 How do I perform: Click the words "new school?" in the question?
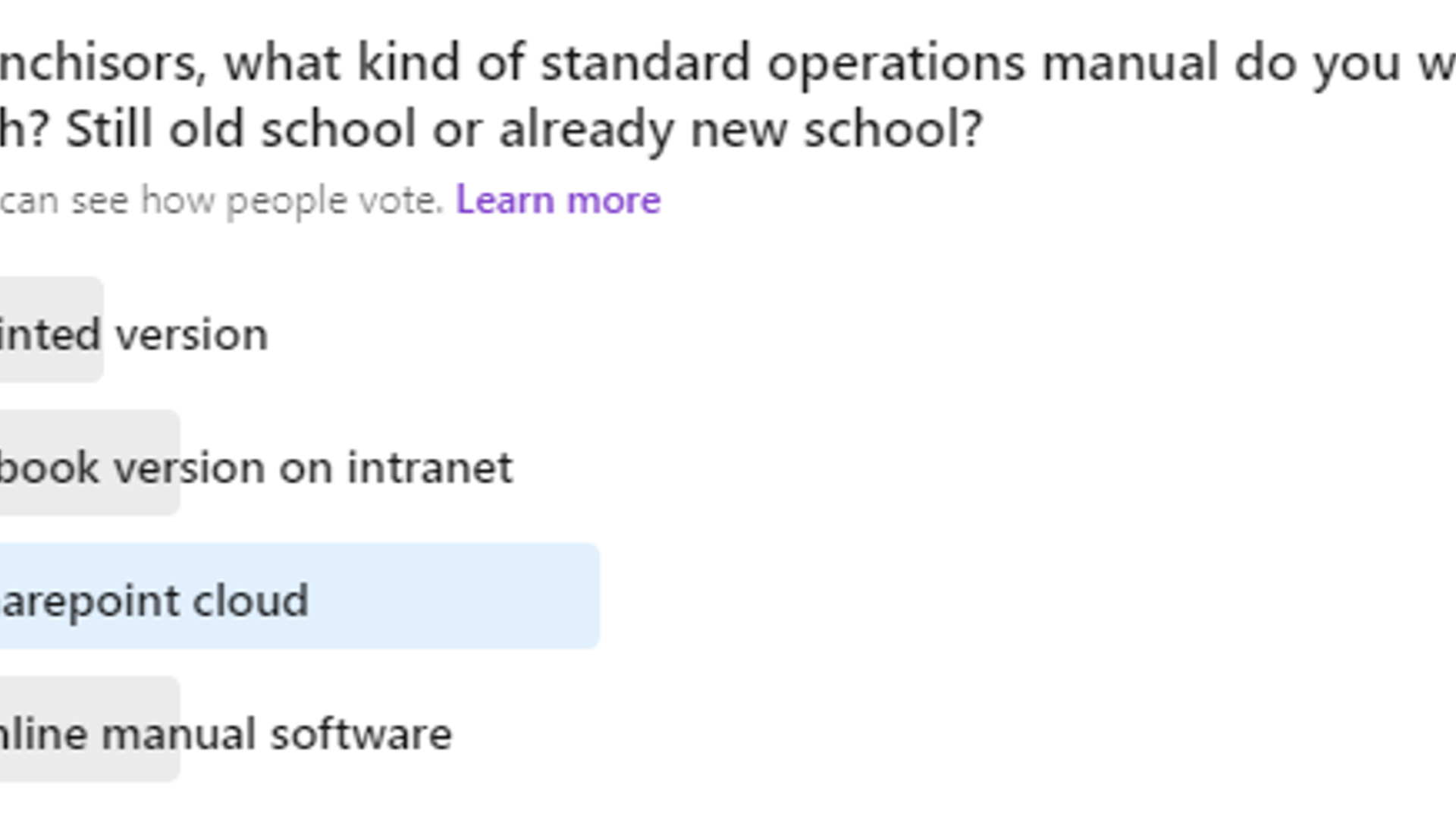[836, 129]
